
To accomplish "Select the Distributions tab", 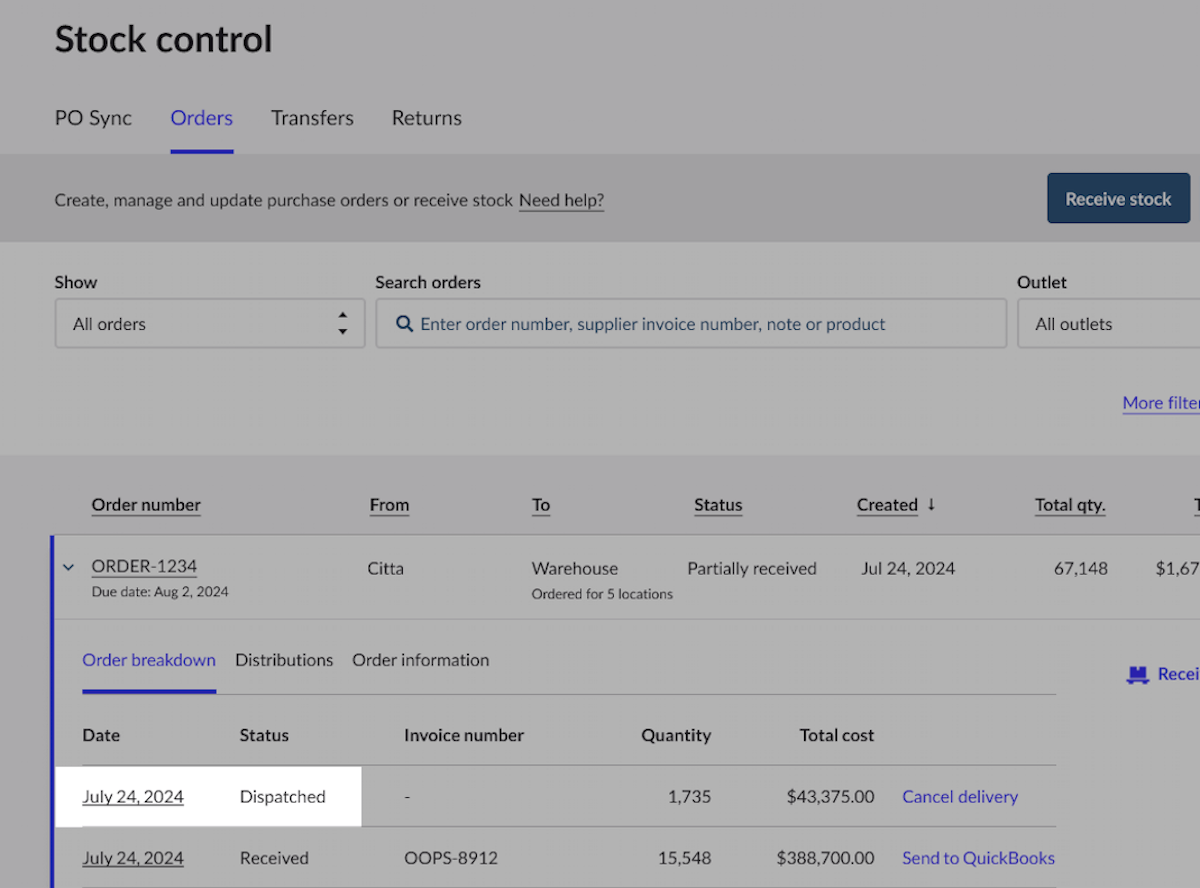I will click(284, 660).
